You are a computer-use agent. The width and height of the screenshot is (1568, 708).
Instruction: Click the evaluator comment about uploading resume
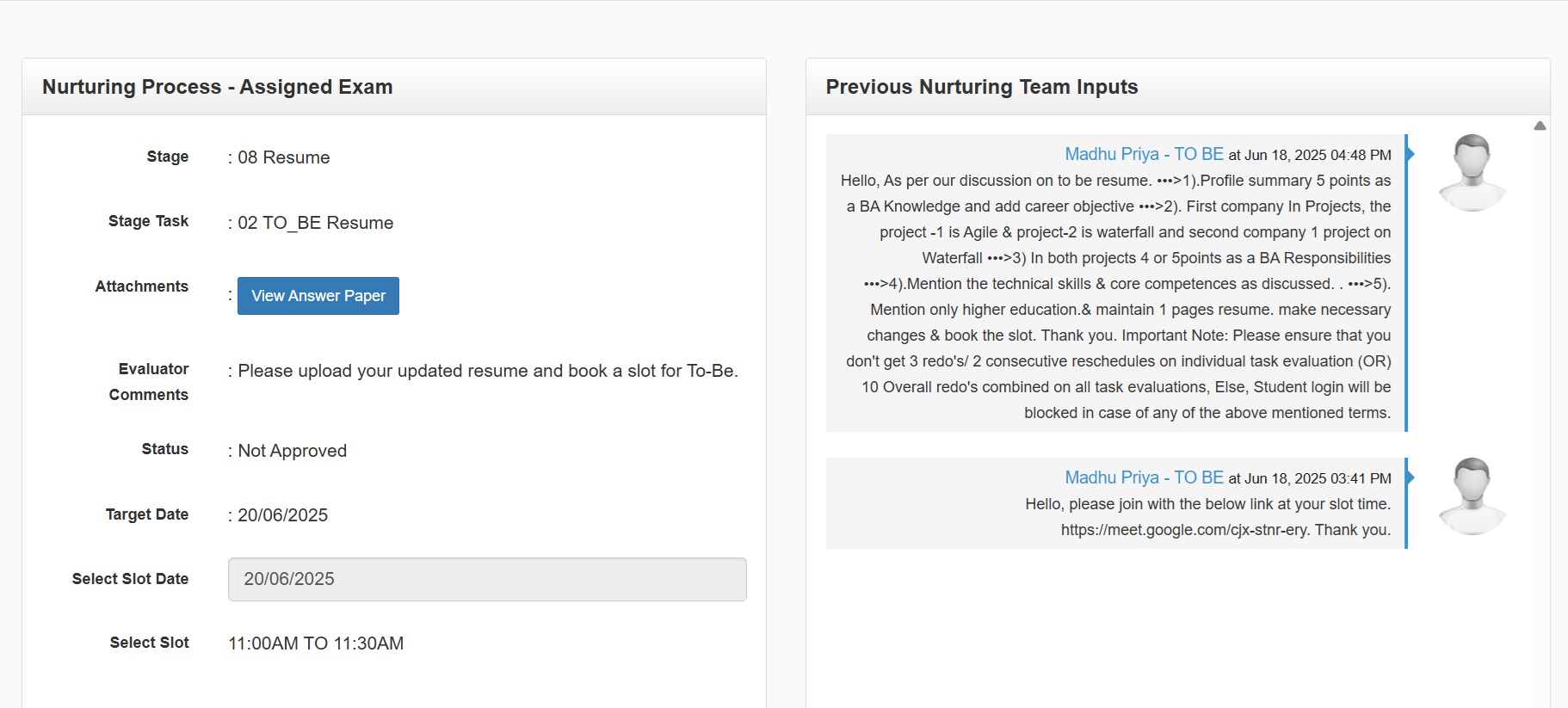(x=487, y=371)
